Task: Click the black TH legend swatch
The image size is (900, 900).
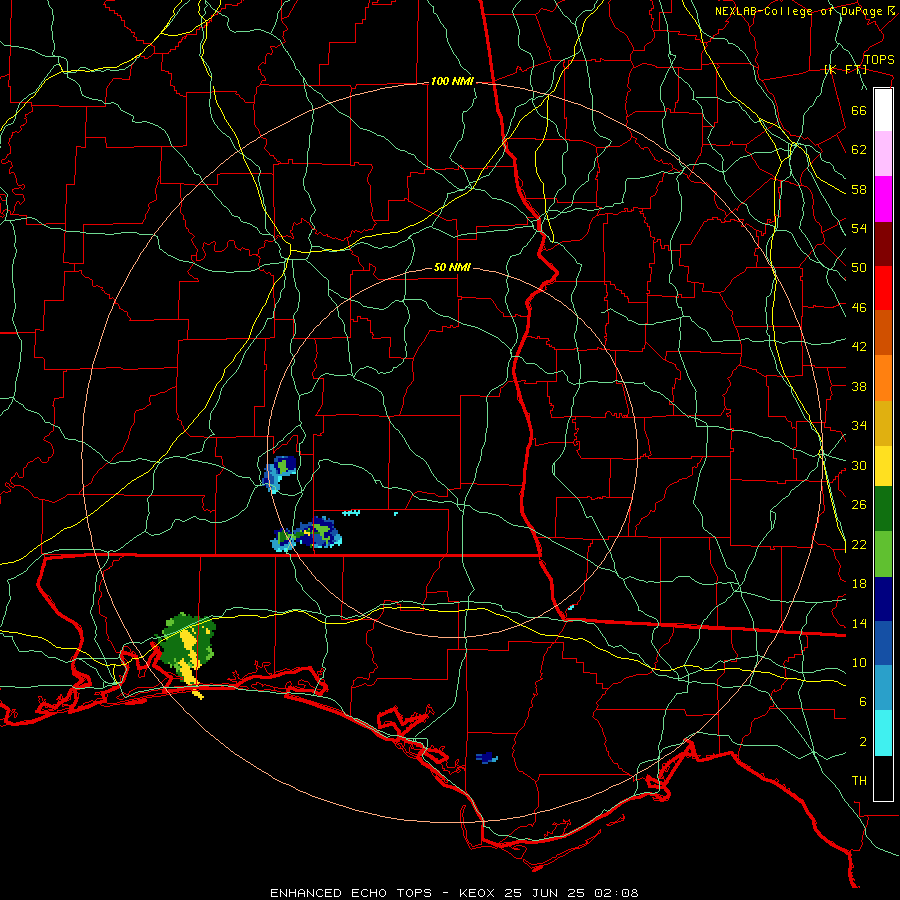Action: pyautogui.click(x=883, y=778)
